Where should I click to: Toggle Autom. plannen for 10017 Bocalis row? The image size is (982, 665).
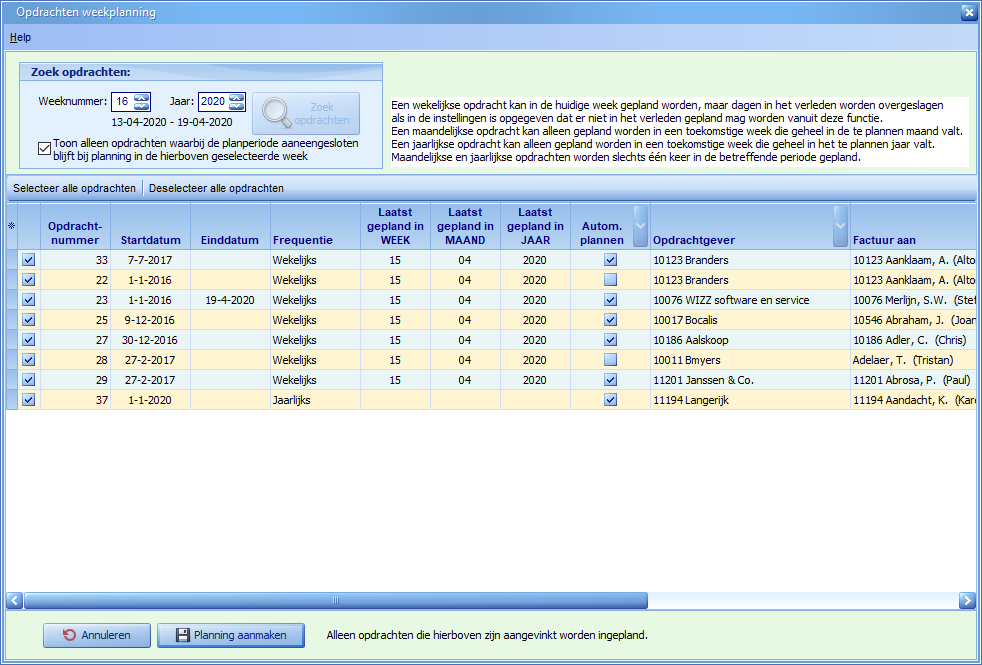611,320
